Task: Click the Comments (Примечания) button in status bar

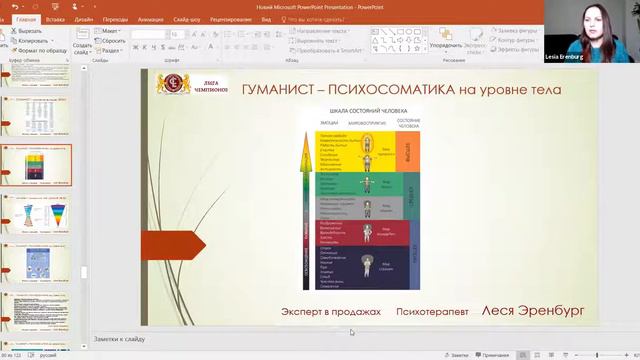Action: 492,355
